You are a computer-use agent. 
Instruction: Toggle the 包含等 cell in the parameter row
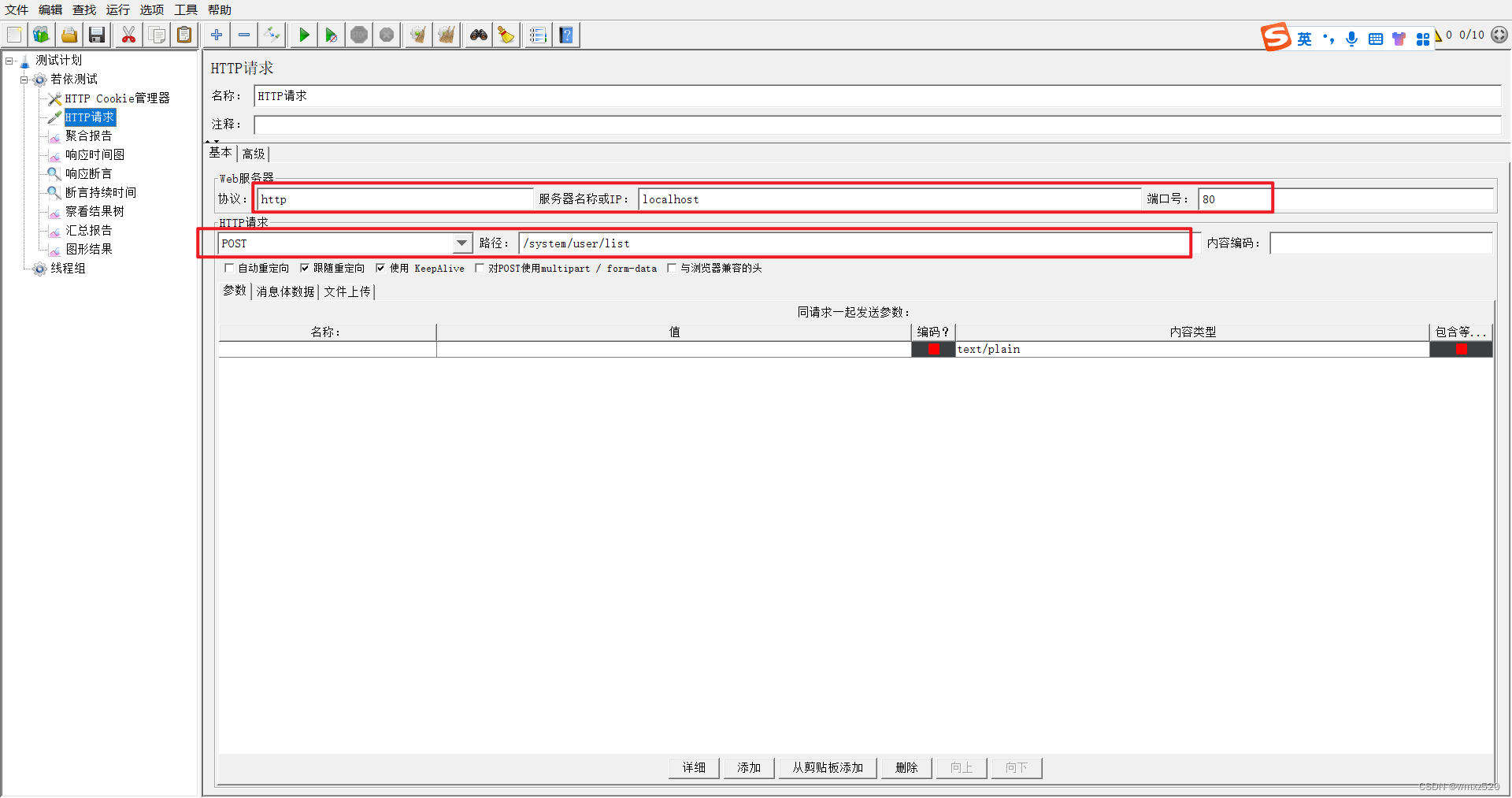tap(1461, 349)
